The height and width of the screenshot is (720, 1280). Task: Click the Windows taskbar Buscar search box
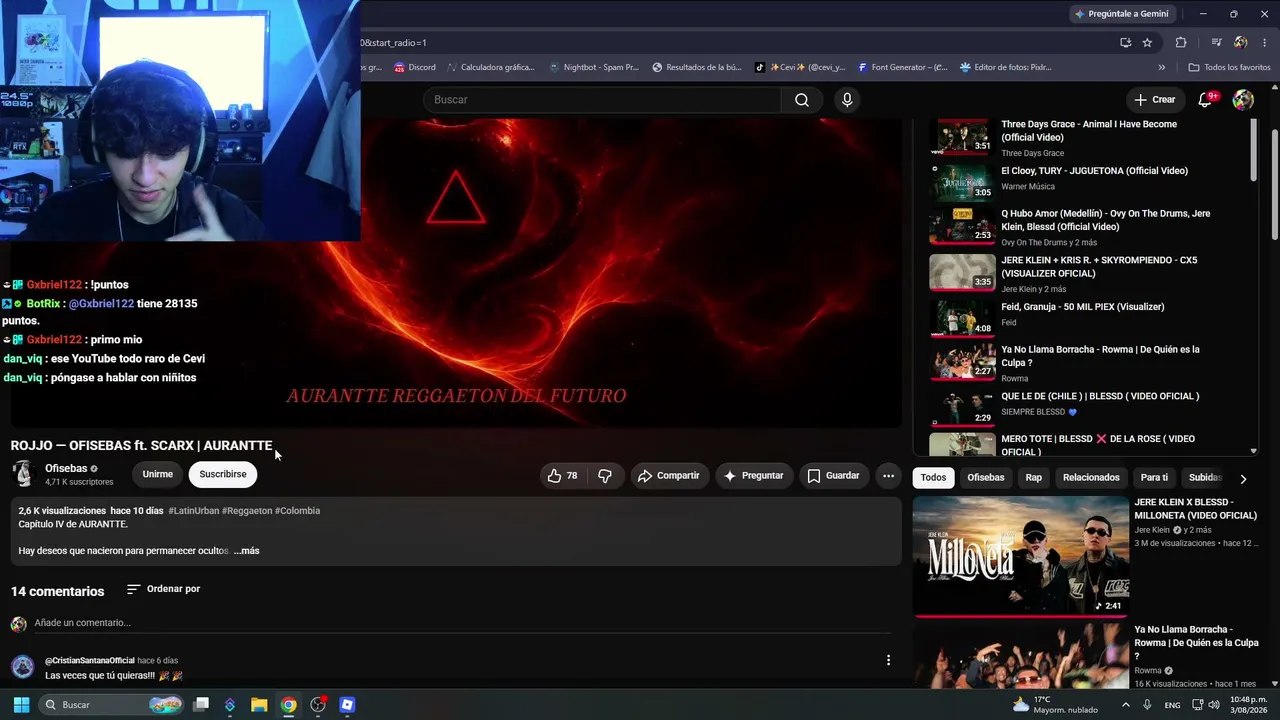pos(112,705)
